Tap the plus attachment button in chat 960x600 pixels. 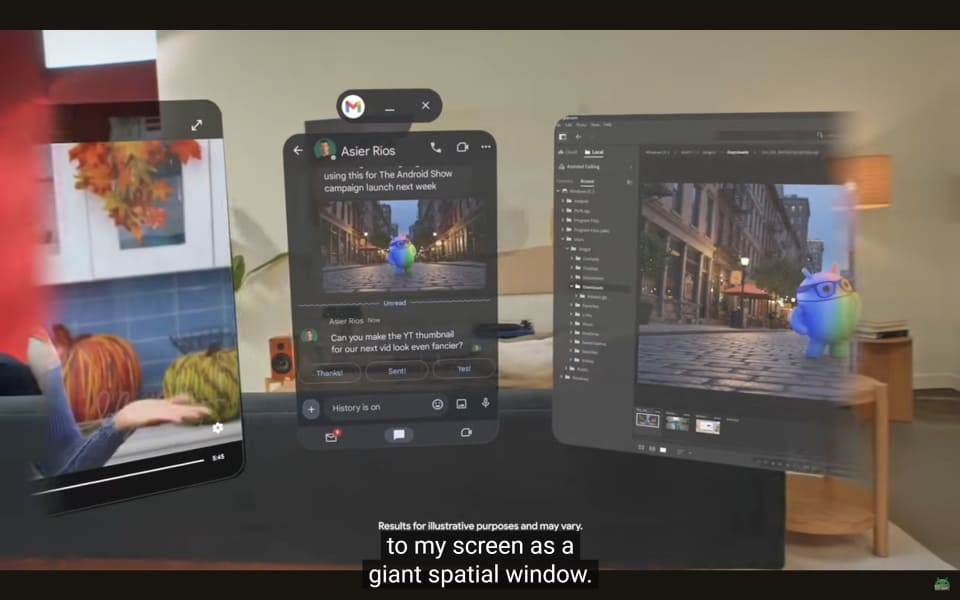(x=311, y=408)
